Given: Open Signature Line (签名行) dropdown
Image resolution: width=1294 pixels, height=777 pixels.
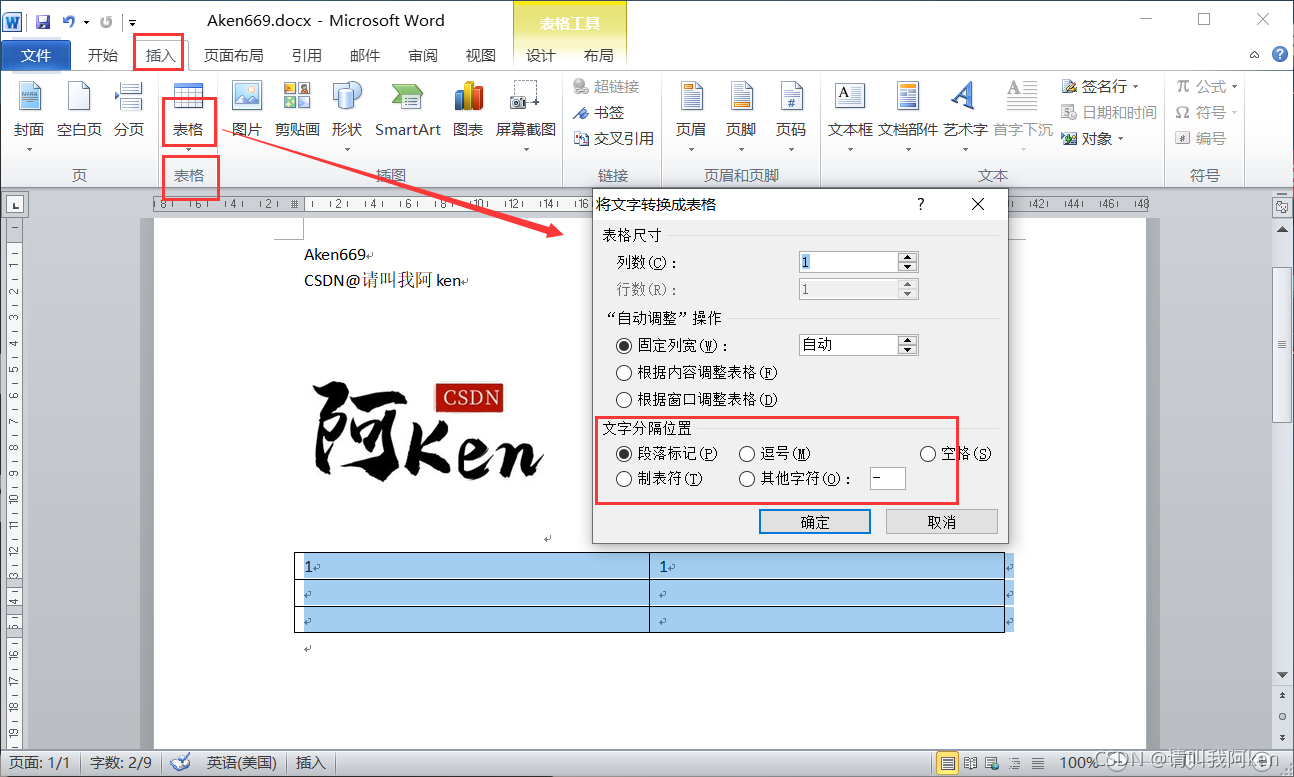Looking at the screenshot, I should click(1100, 87).
